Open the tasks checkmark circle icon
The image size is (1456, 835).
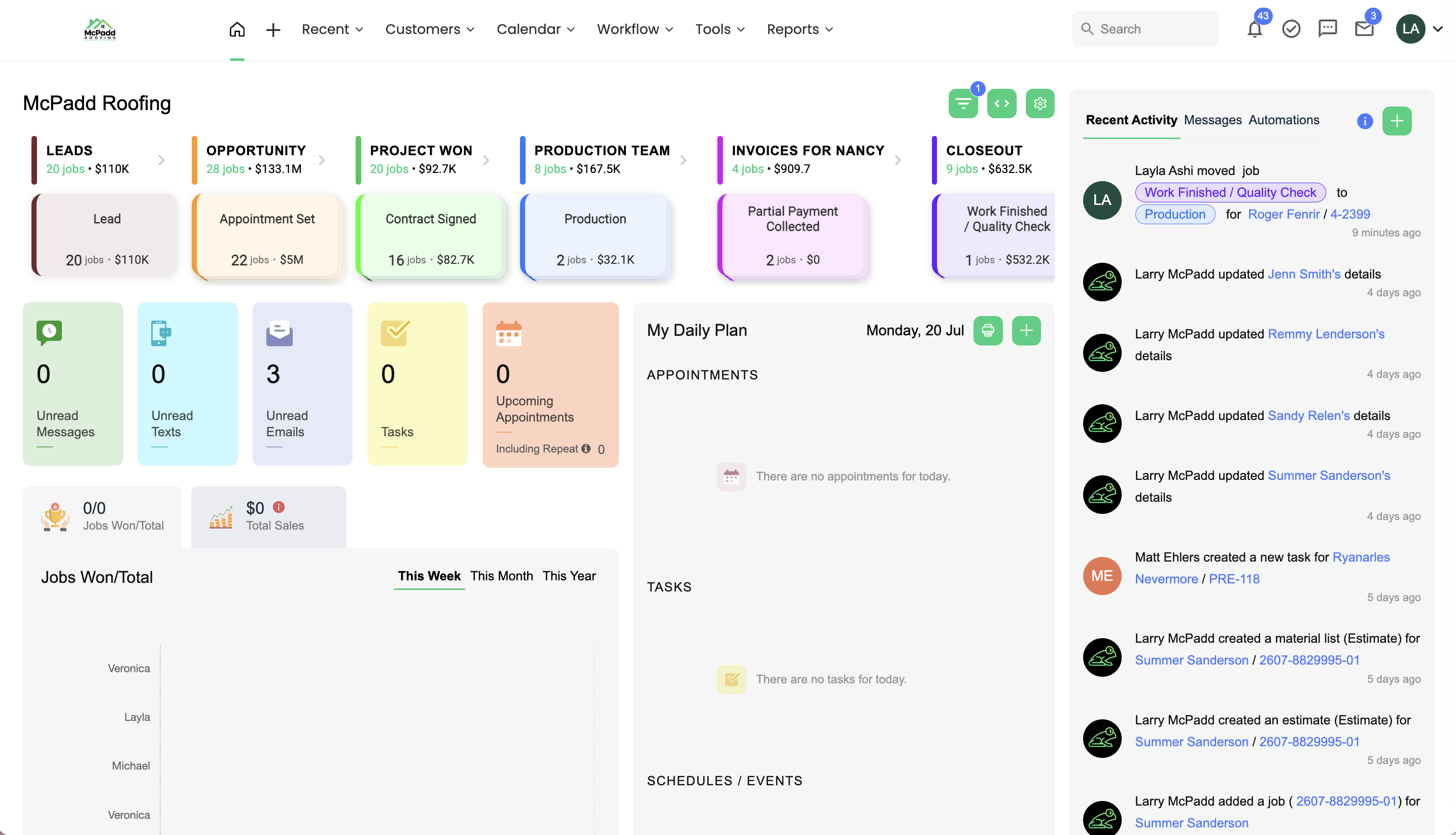point(1291,29)
